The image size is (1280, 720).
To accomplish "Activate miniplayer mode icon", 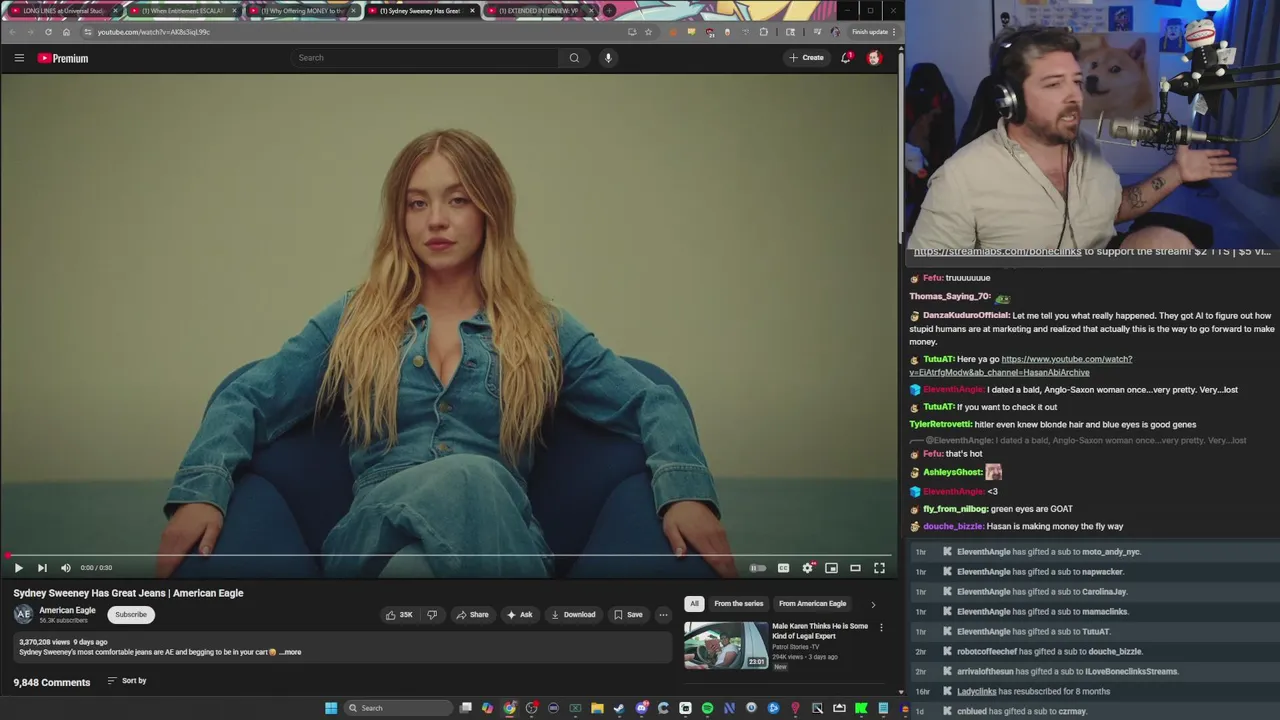I will point(831,568).
